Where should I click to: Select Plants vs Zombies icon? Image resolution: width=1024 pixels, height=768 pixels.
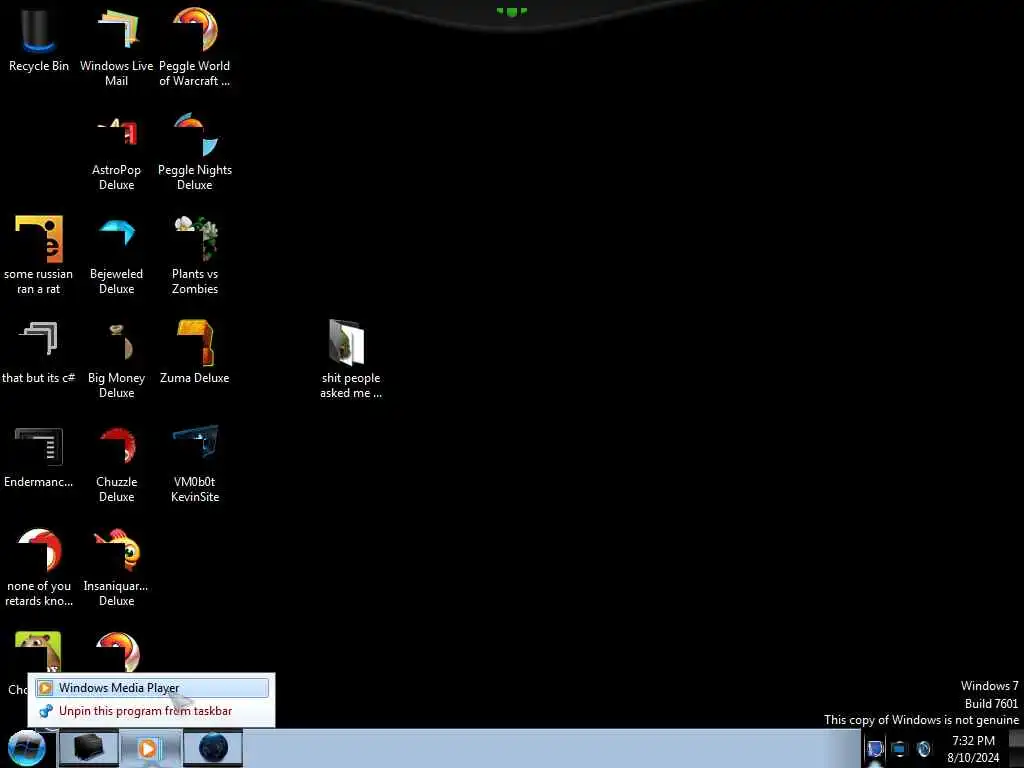195,255
